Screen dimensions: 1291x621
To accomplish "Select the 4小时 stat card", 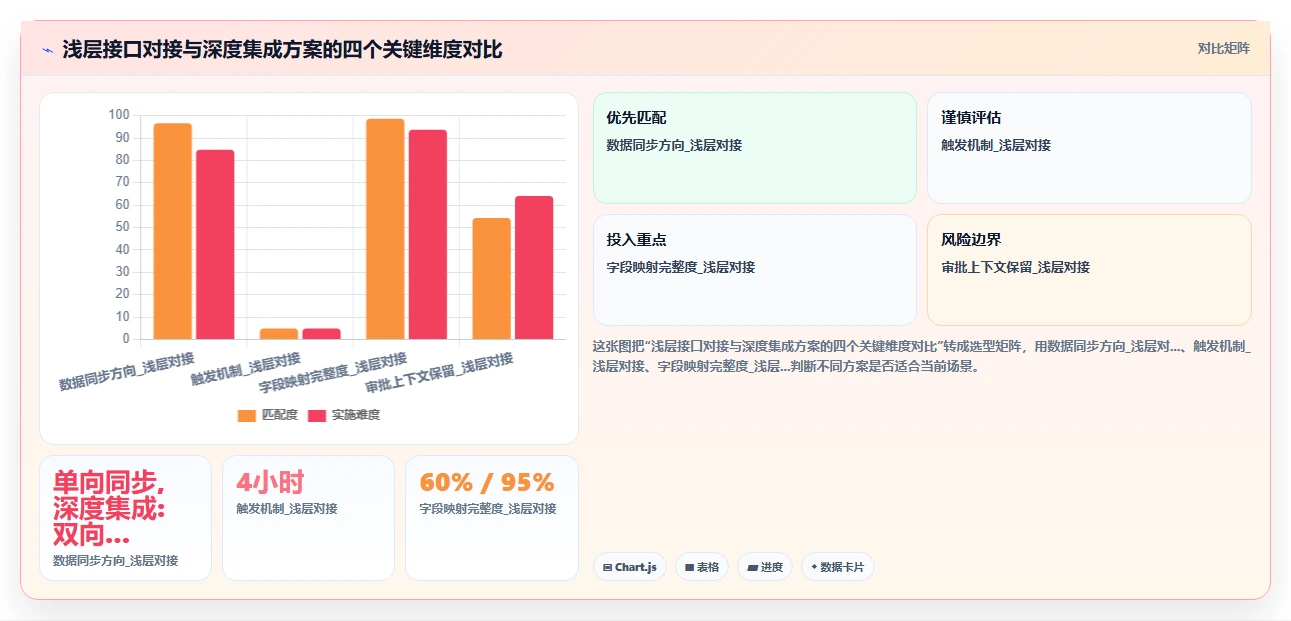I will pyautogui.click(x=308, y=518).
